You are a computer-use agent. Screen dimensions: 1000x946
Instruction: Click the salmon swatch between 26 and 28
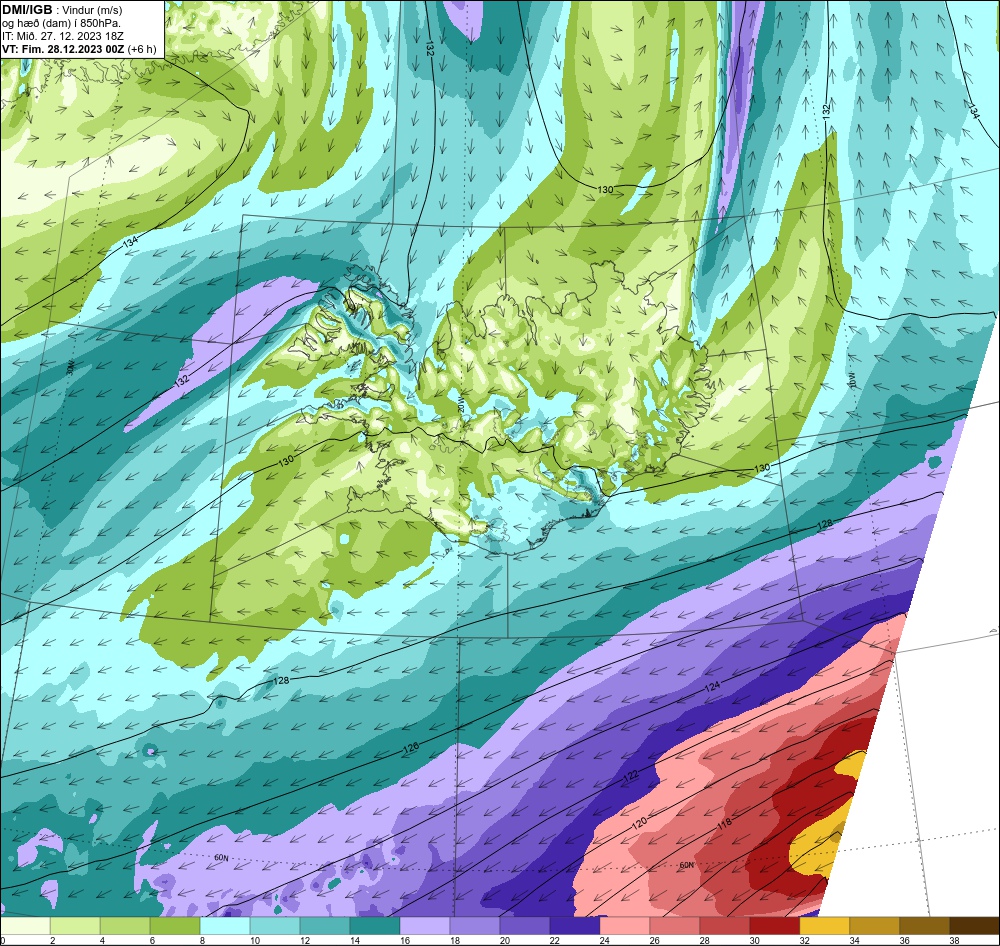coord(674,926)
